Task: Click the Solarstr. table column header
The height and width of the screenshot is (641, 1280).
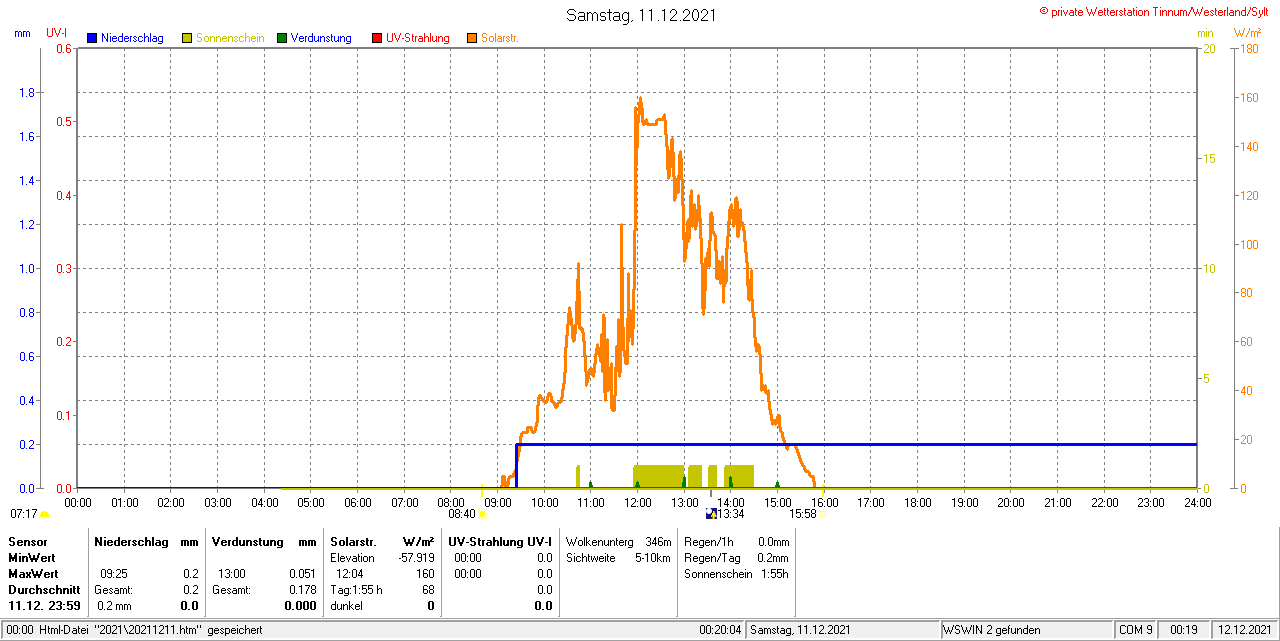Action: (x=352, y=541)
